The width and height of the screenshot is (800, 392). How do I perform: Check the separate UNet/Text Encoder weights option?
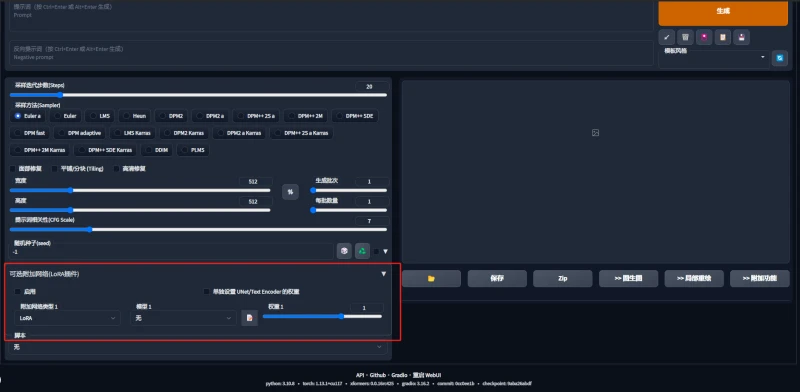[207, 291]
